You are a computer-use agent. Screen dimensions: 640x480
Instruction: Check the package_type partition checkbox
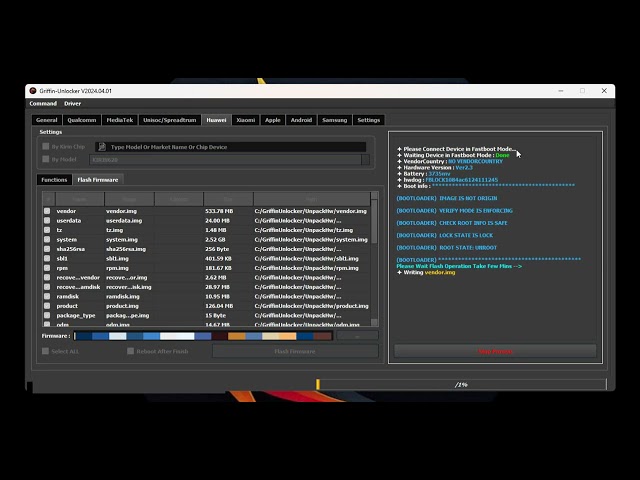(x=47, y=316)
